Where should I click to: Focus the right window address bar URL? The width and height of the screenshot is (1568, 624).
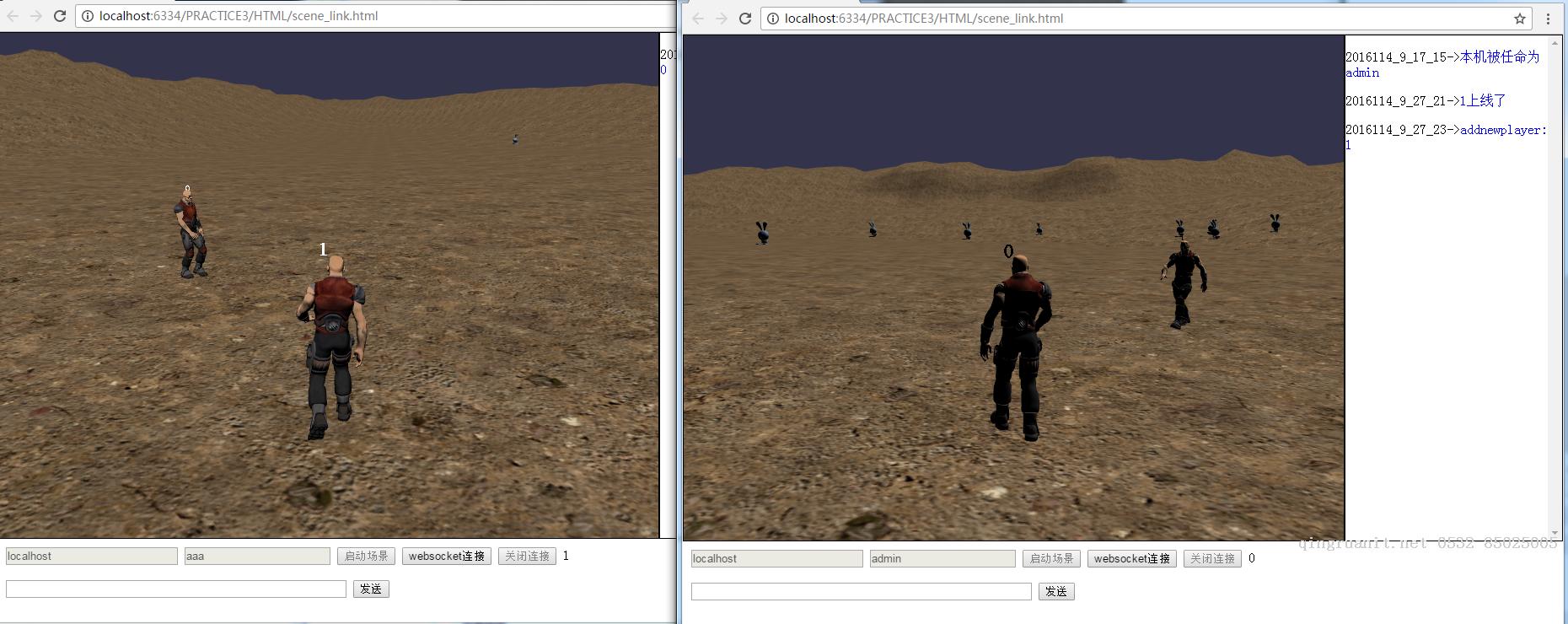[924, 19]
